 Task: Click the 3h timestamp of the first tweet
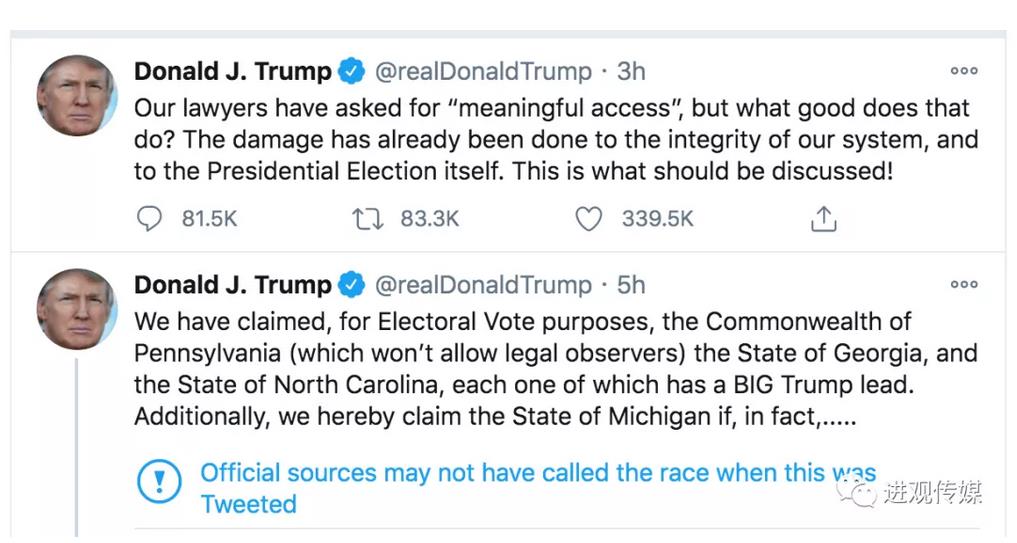(630, 71)
